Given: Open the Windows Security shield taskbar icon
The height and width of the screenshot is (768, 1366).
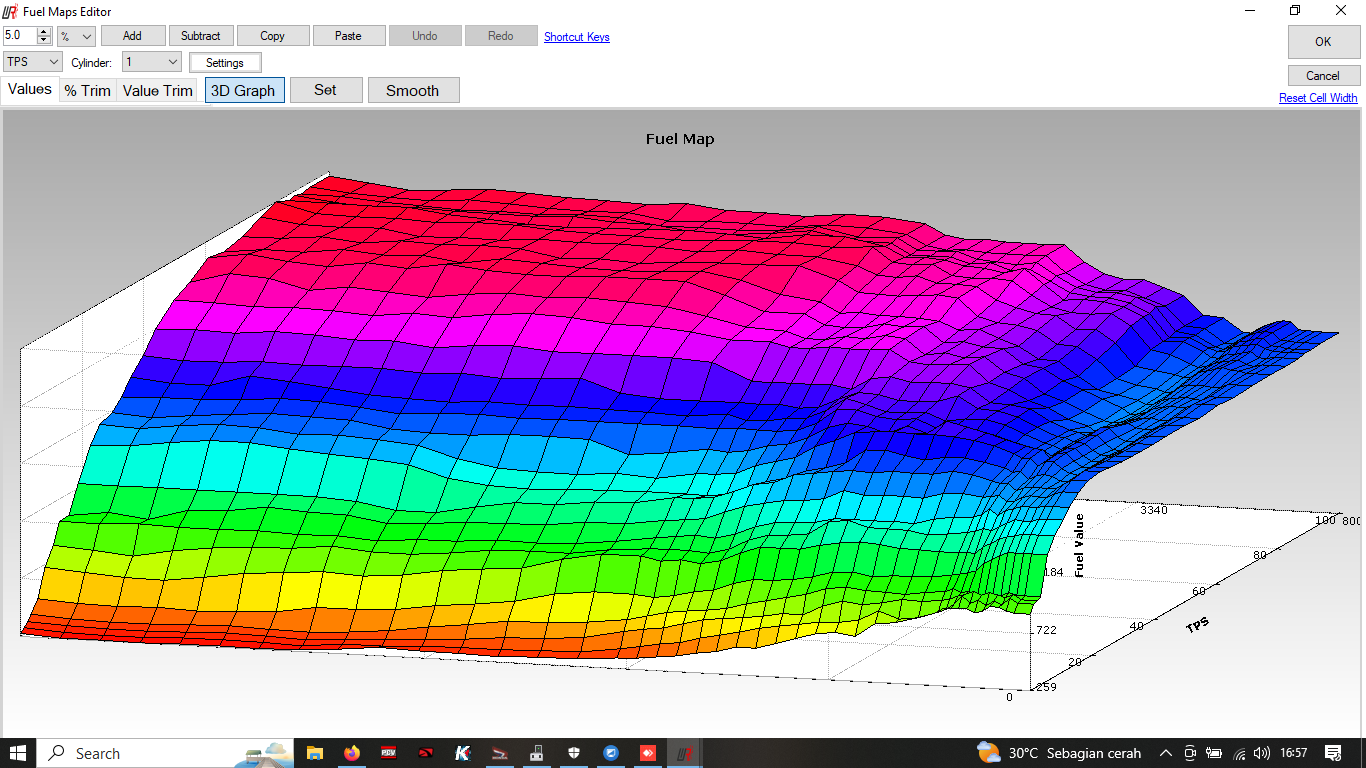Looking at the screenshot, I should pyautogui.click(x=574, y=753).
